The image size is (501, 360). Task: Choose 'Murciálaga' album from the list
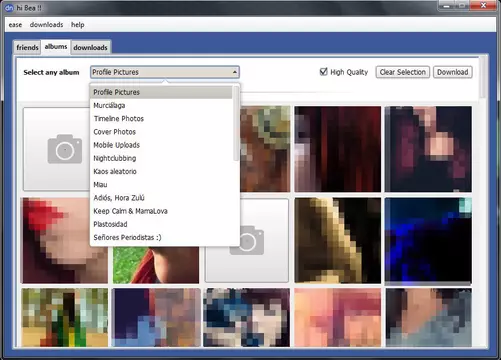161,105
